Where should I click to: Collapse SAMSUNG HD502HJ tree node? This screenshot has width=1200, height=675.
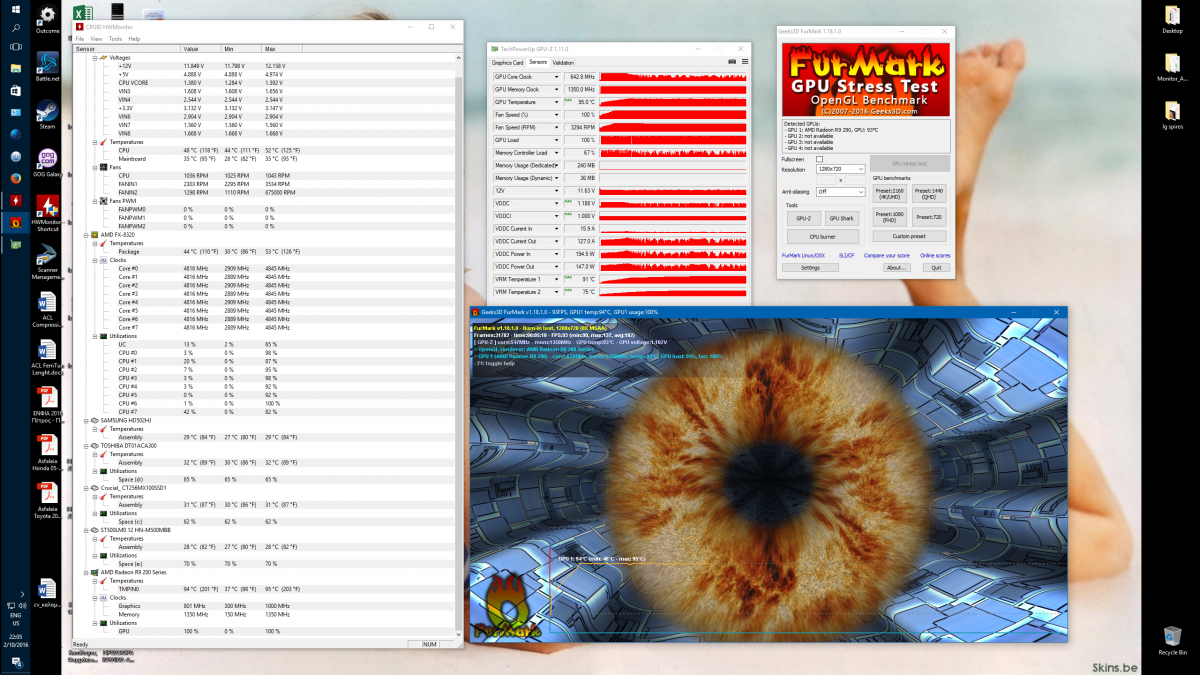point(86,420)
